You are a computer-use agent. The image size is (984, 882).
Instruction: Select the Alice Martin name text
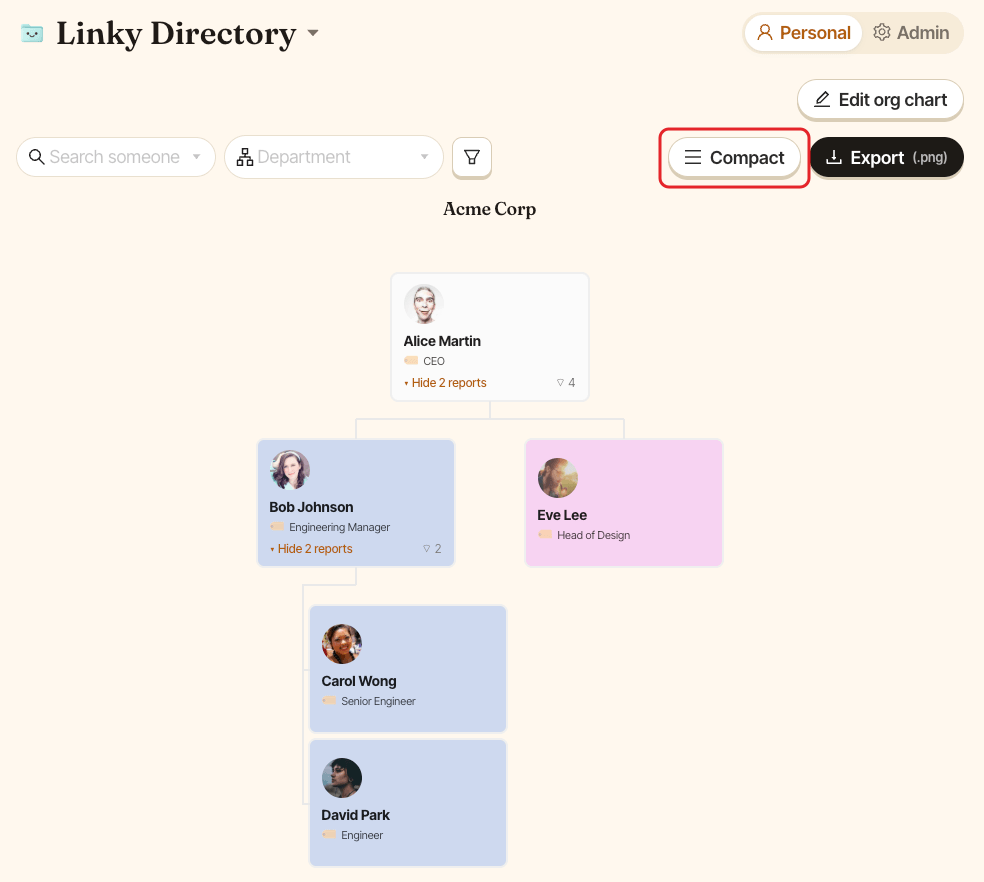click(442, 341)
